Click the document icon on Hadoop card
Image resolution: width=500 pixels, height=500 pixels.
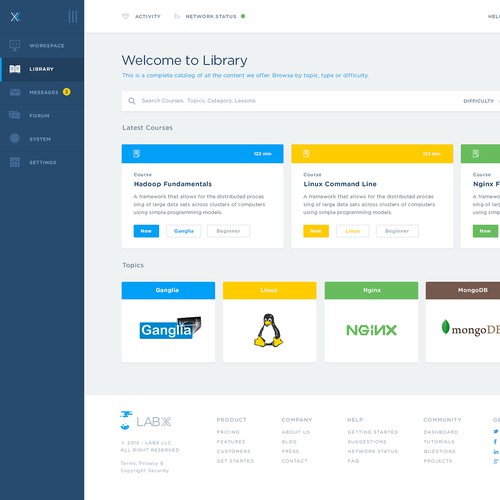136,154
